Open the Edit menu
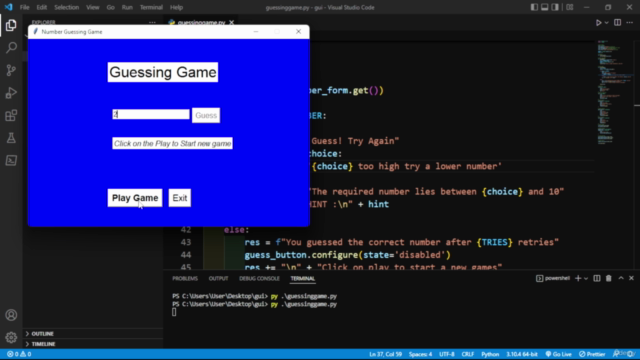This screenshot has width=640, height=360. click(x=42, y=7)
